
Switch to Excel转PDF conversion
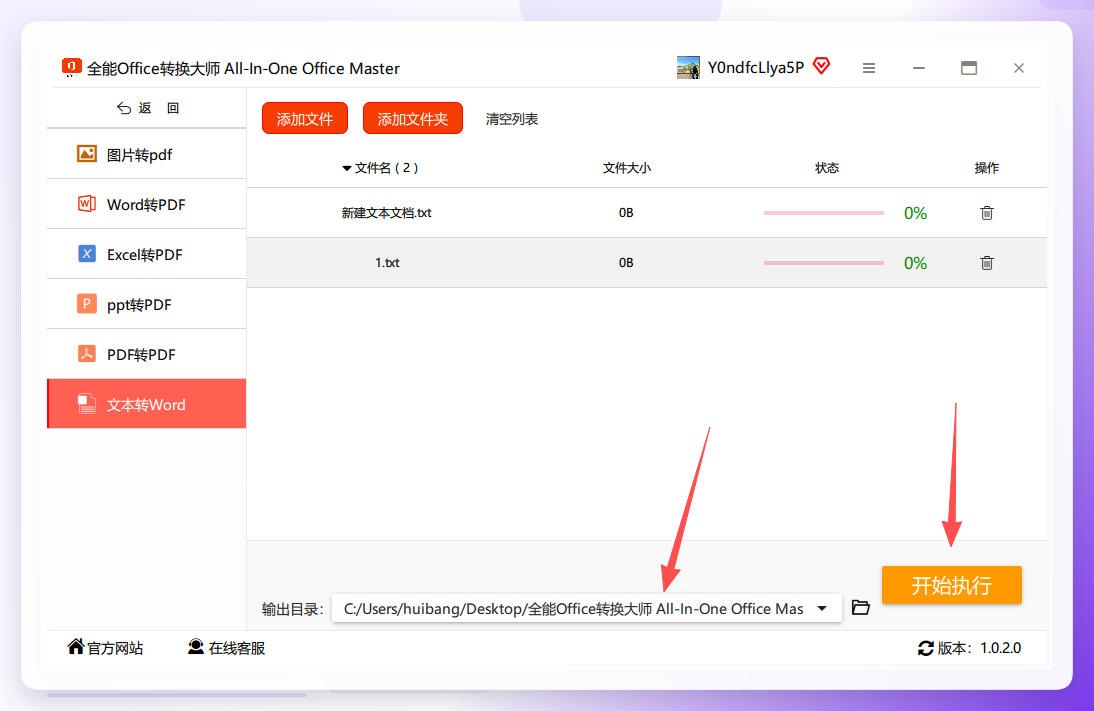(147, 254)
